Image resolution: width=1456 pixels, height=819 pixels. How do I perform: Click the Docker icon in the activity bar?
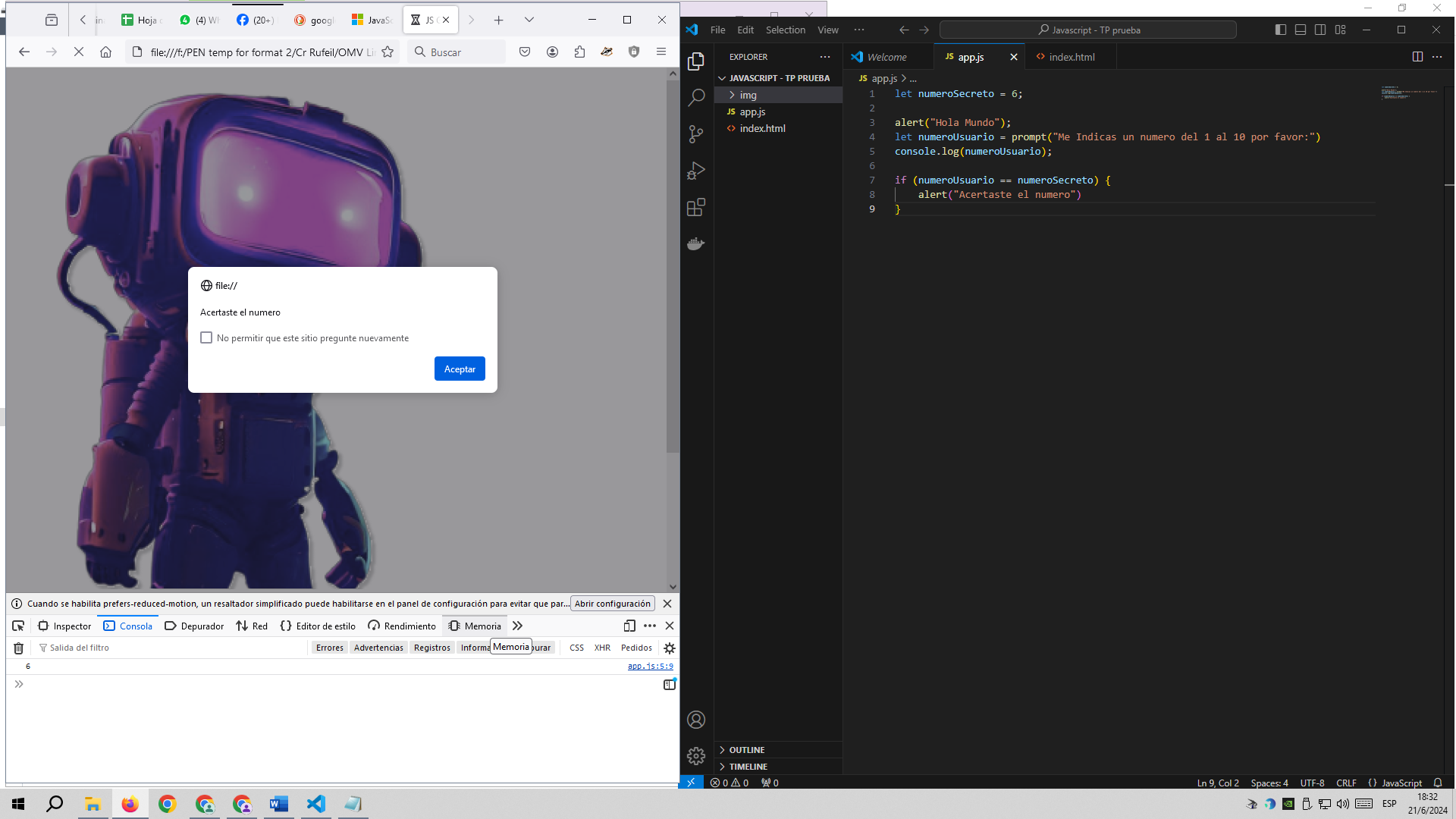[695, 243]
